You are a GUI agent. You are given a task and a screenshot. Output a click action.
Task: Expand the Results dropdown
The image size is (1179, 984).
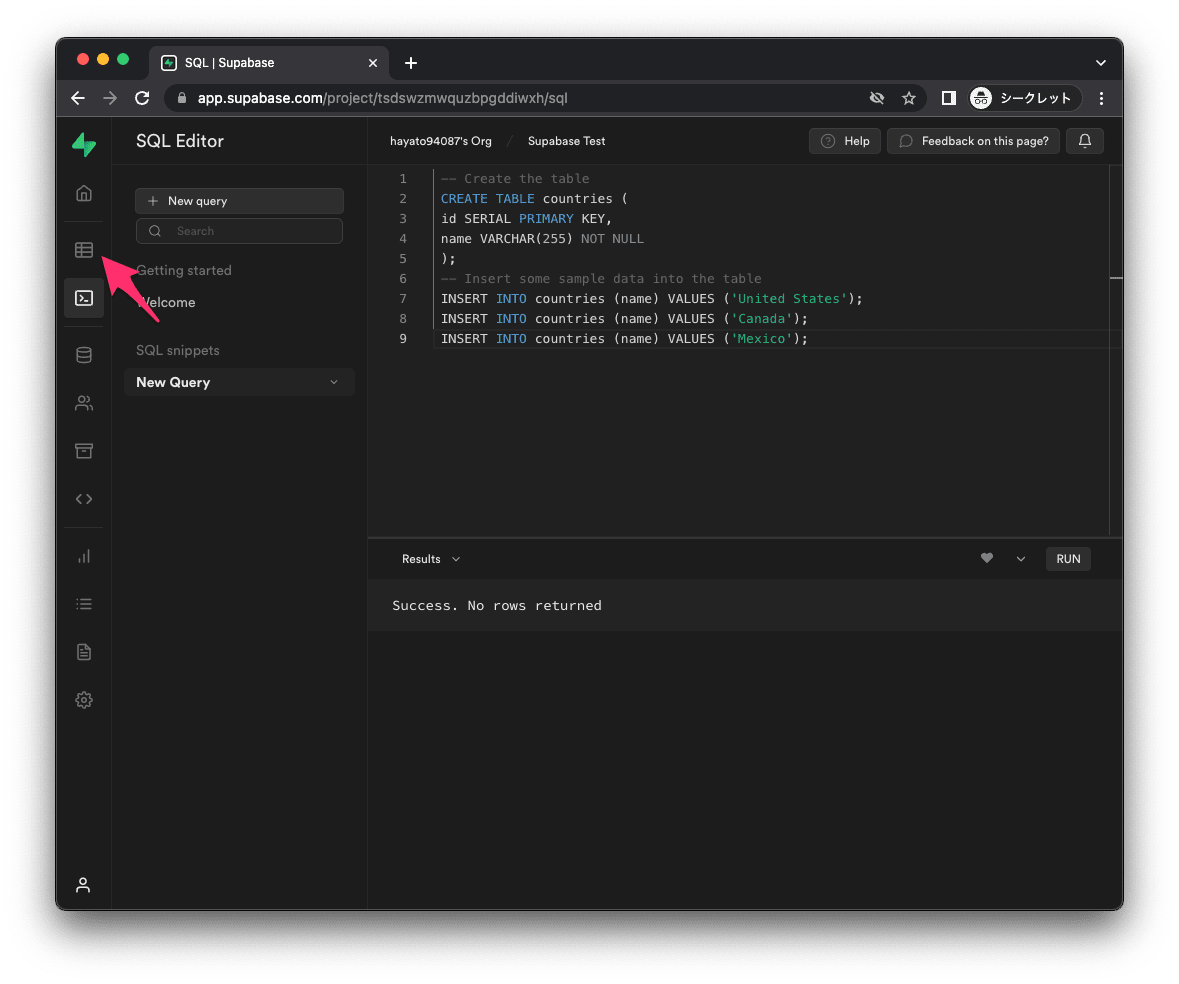tap(431, 559)
